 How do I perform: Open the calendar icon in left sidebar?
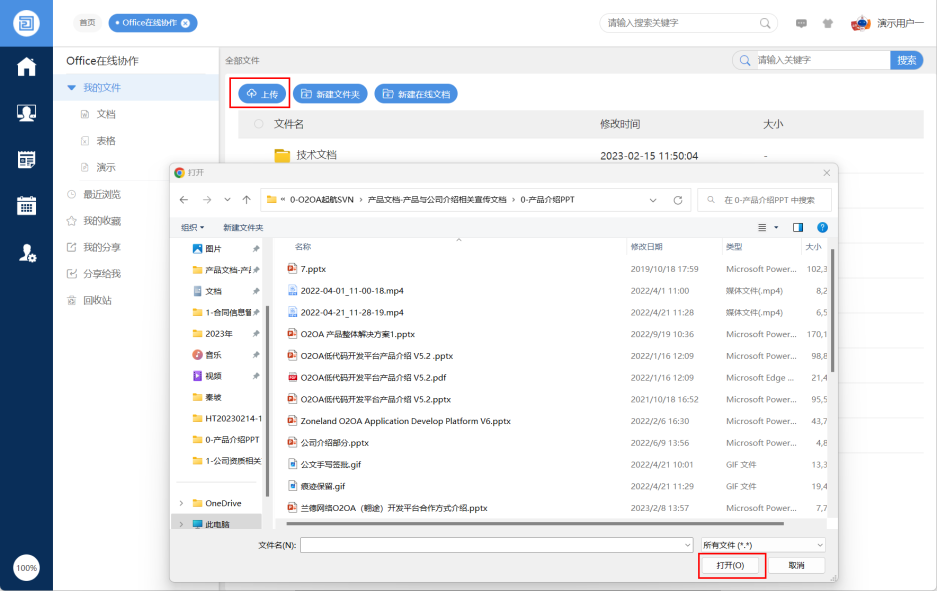pos(26,206)
